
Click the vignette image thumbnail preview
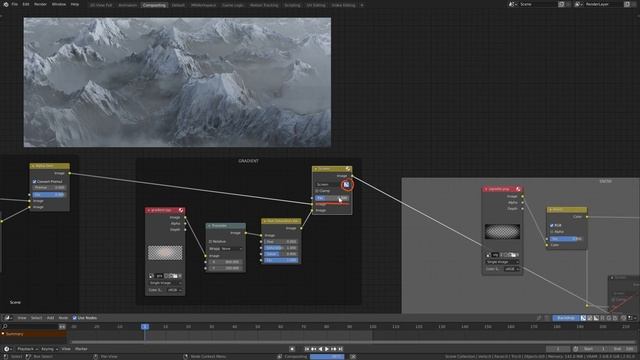(502, 231)
